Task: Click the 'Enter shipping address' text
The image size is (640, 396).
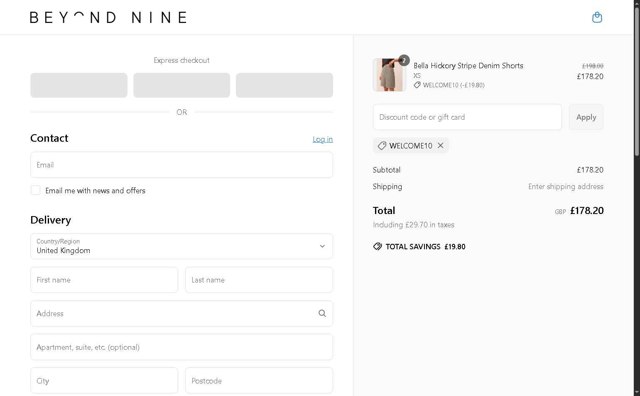Action: pyautogui.click(x=566, y=187)
